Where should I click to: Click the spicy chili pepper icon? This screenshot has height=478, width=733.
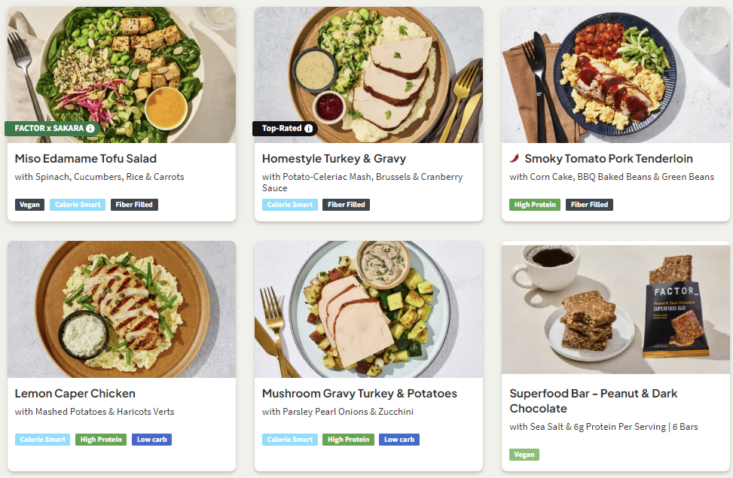[x=514, y=158]
